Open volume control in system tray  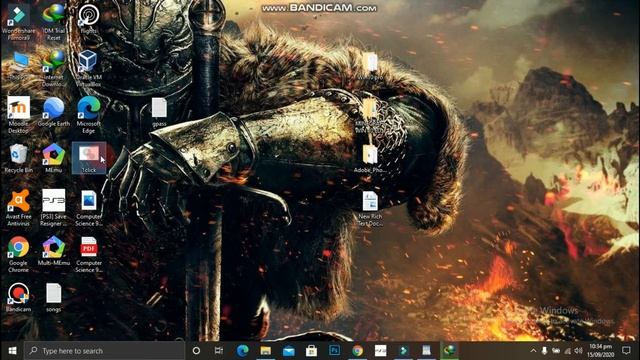pos(578,351)
